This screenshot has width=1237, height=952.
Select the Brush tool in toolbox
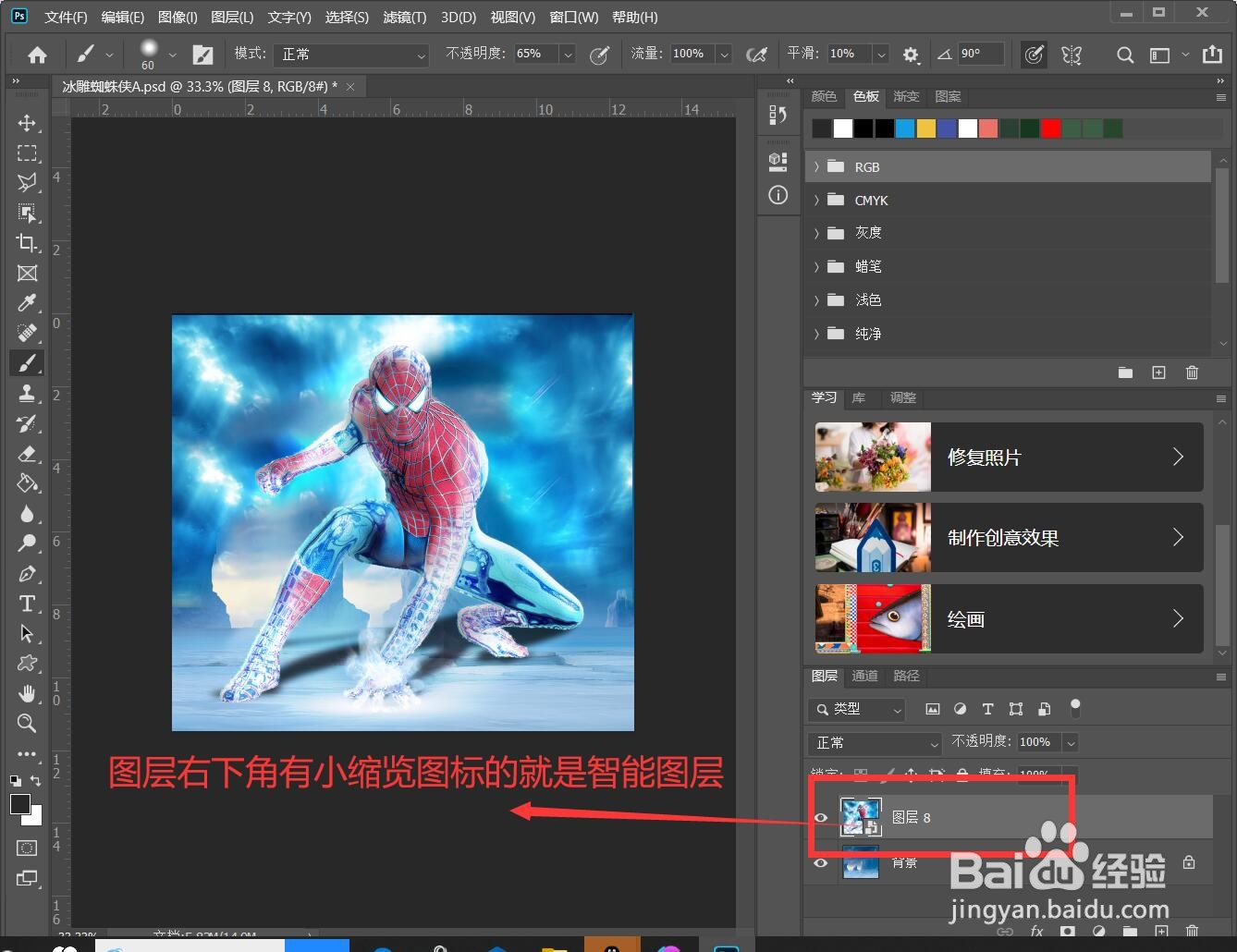(x=27, y=362)
